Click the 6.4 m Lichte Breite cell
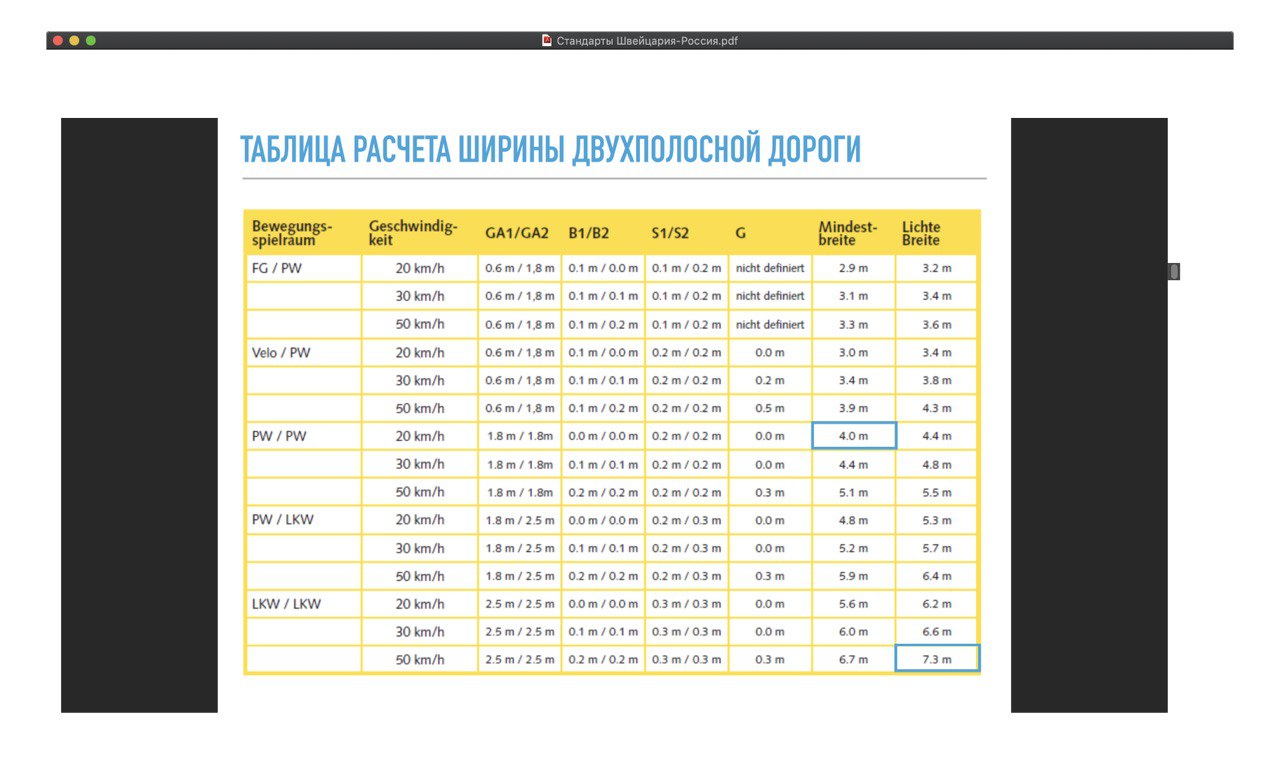The image size is (1280, 774). [x=937, y=576]
